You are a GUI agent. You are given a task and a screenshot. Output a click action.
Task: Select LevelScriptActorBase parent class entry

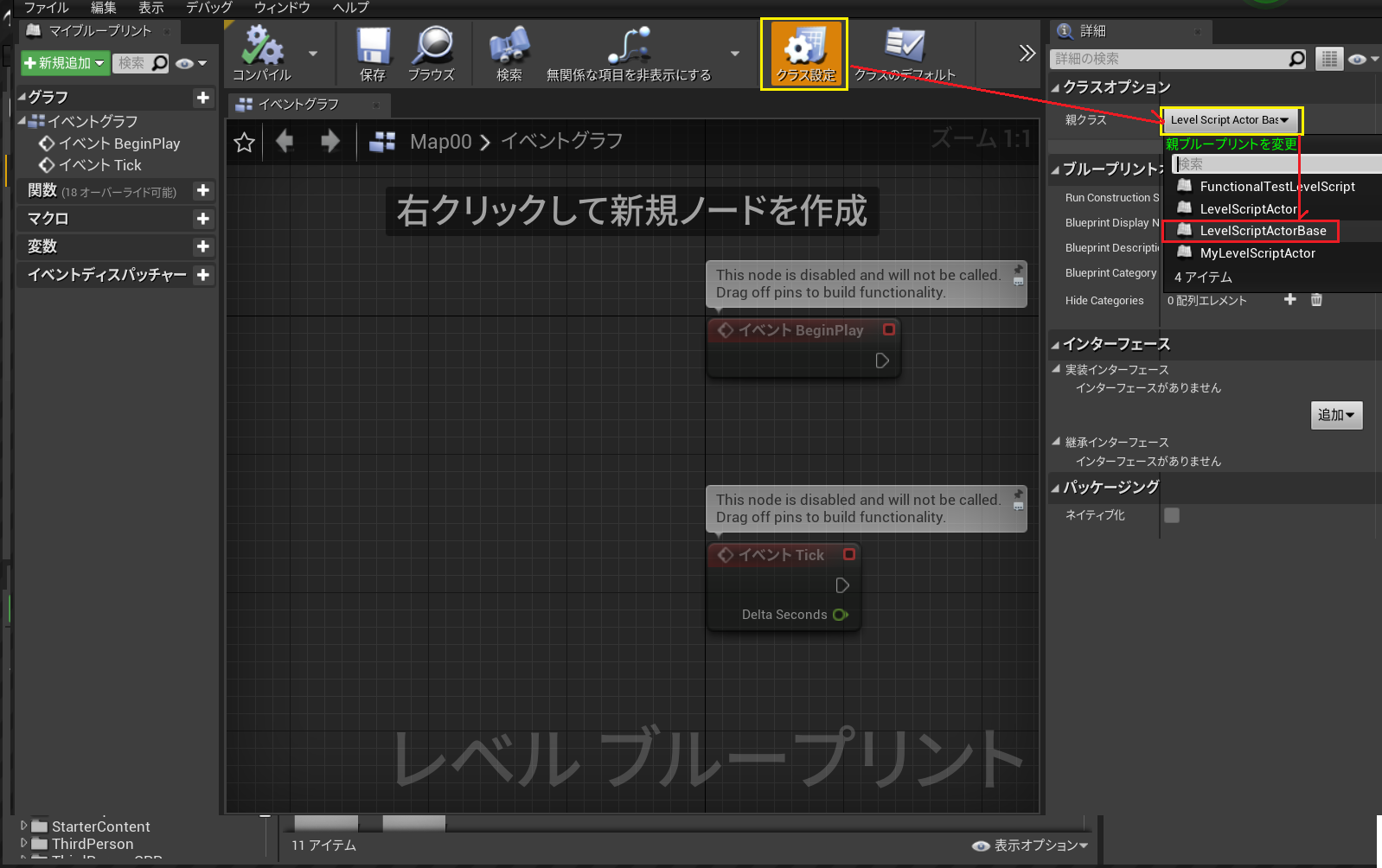pos(1251,231)
